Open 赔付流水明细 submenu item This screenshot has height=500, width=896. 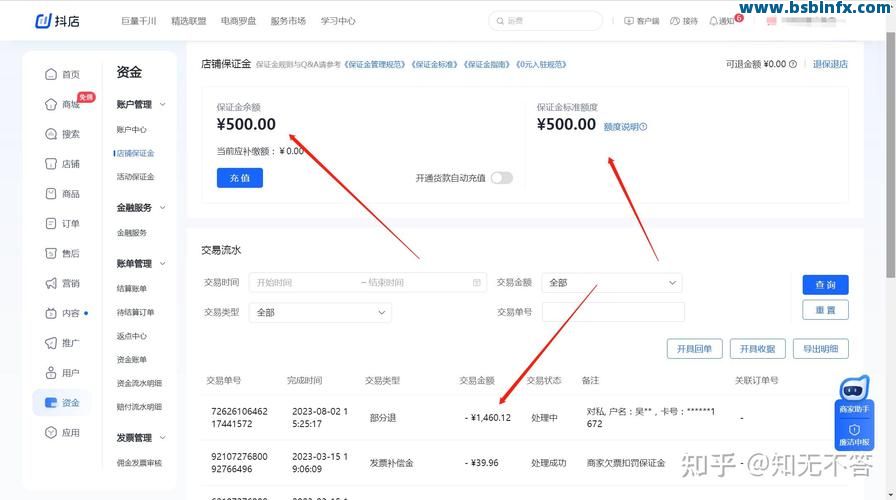(139, 407)
